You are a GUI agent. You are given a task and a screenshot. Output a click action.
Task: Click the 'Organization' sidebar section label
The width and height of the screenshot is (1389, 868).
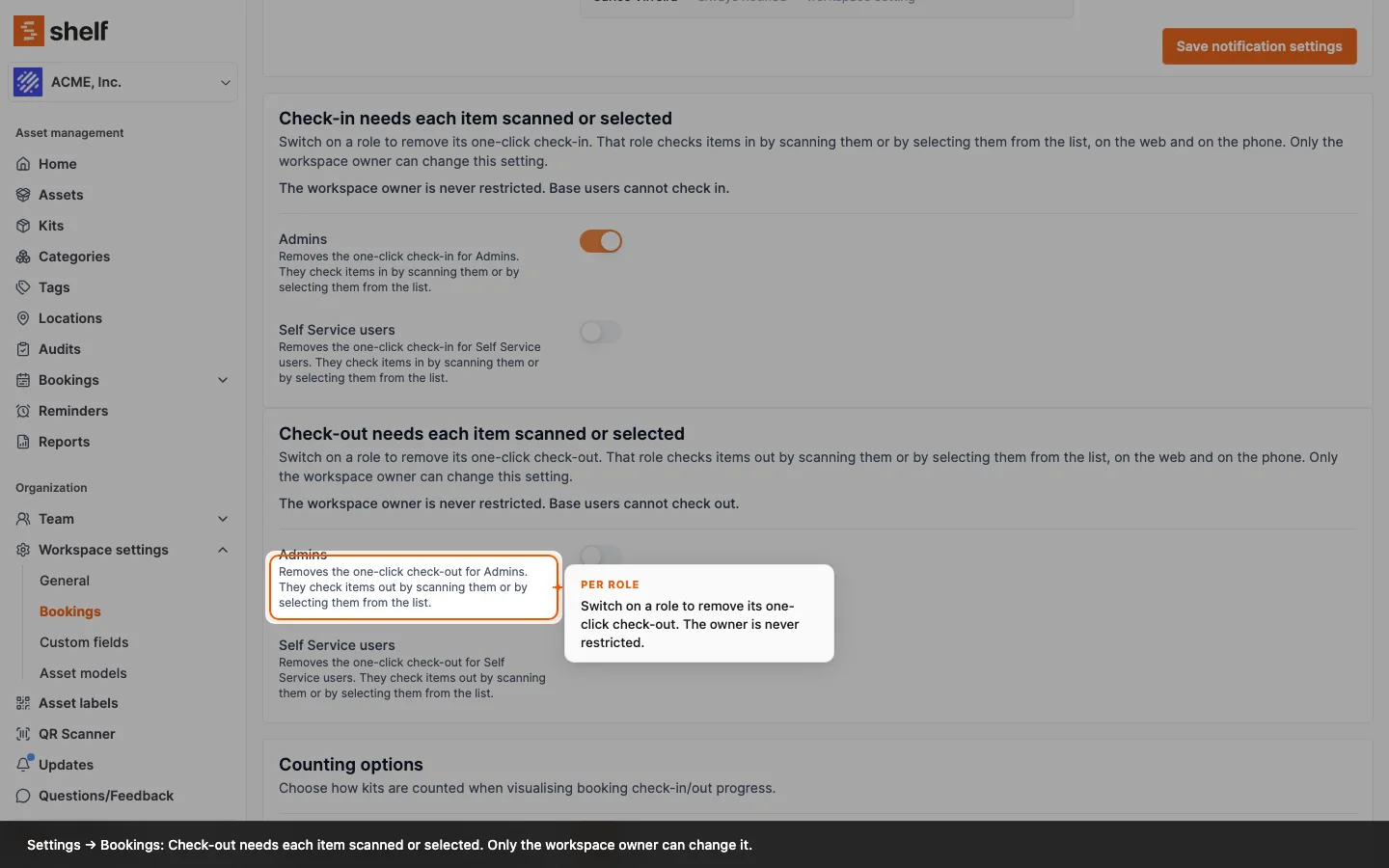click(x=51, y=488)
